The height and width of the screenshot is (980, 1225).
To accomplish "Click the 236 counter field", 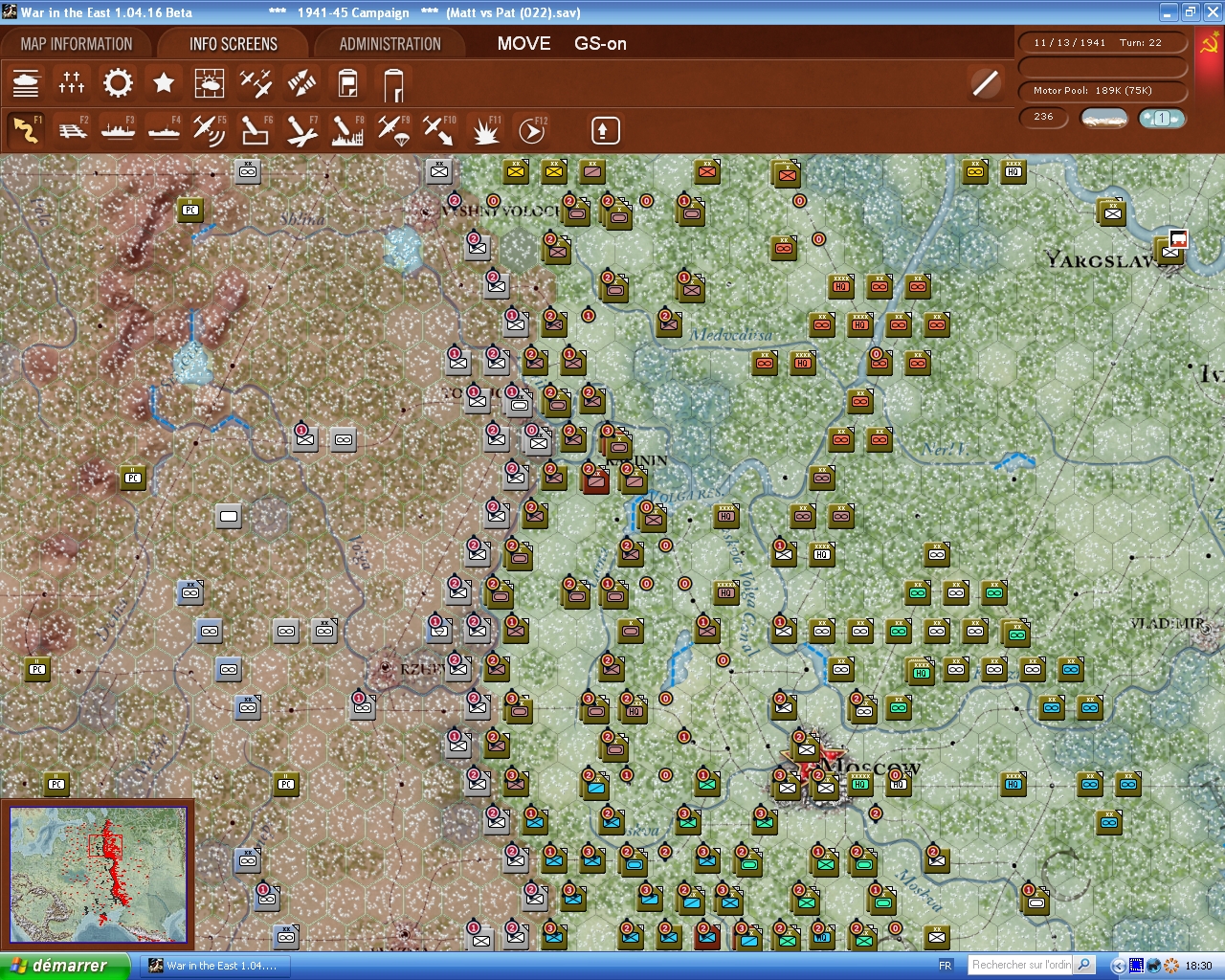I will (1043, 118).
